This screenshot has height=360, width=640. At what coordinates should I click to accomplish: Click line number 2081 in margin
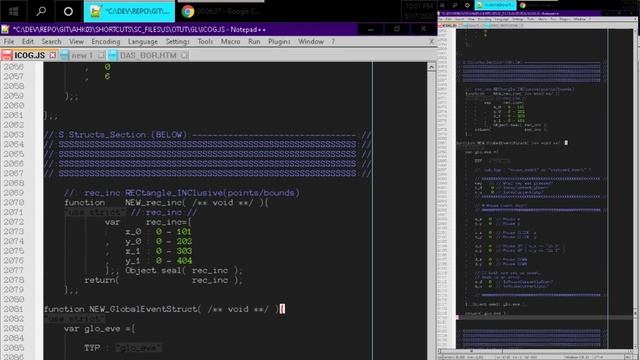pos(13,309)
